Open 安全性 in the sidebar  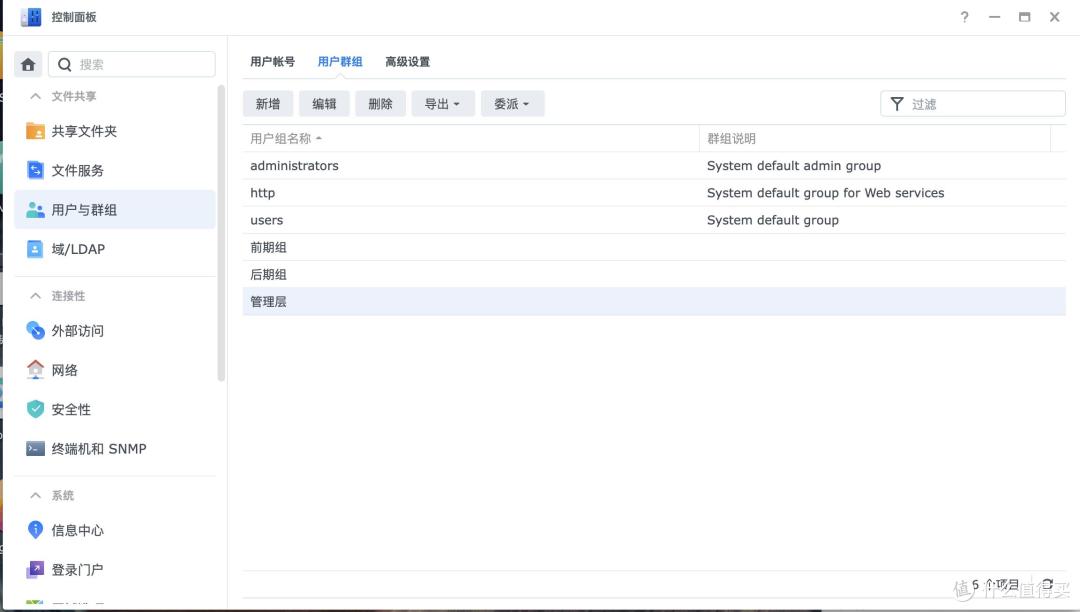click(x=114, y=409)
